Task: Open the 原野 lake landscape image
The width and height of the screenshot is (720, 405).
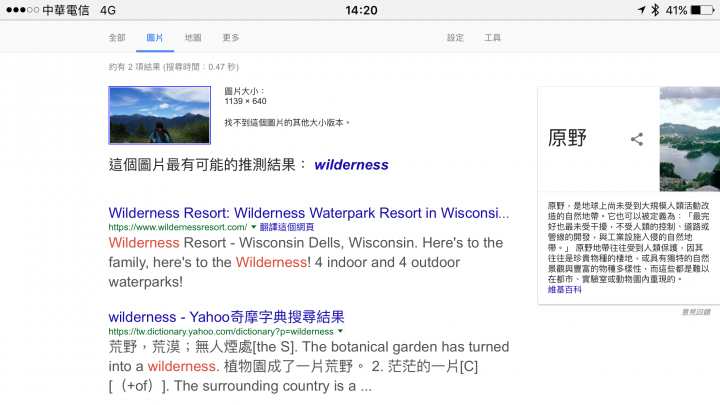Action: (690, 139)
